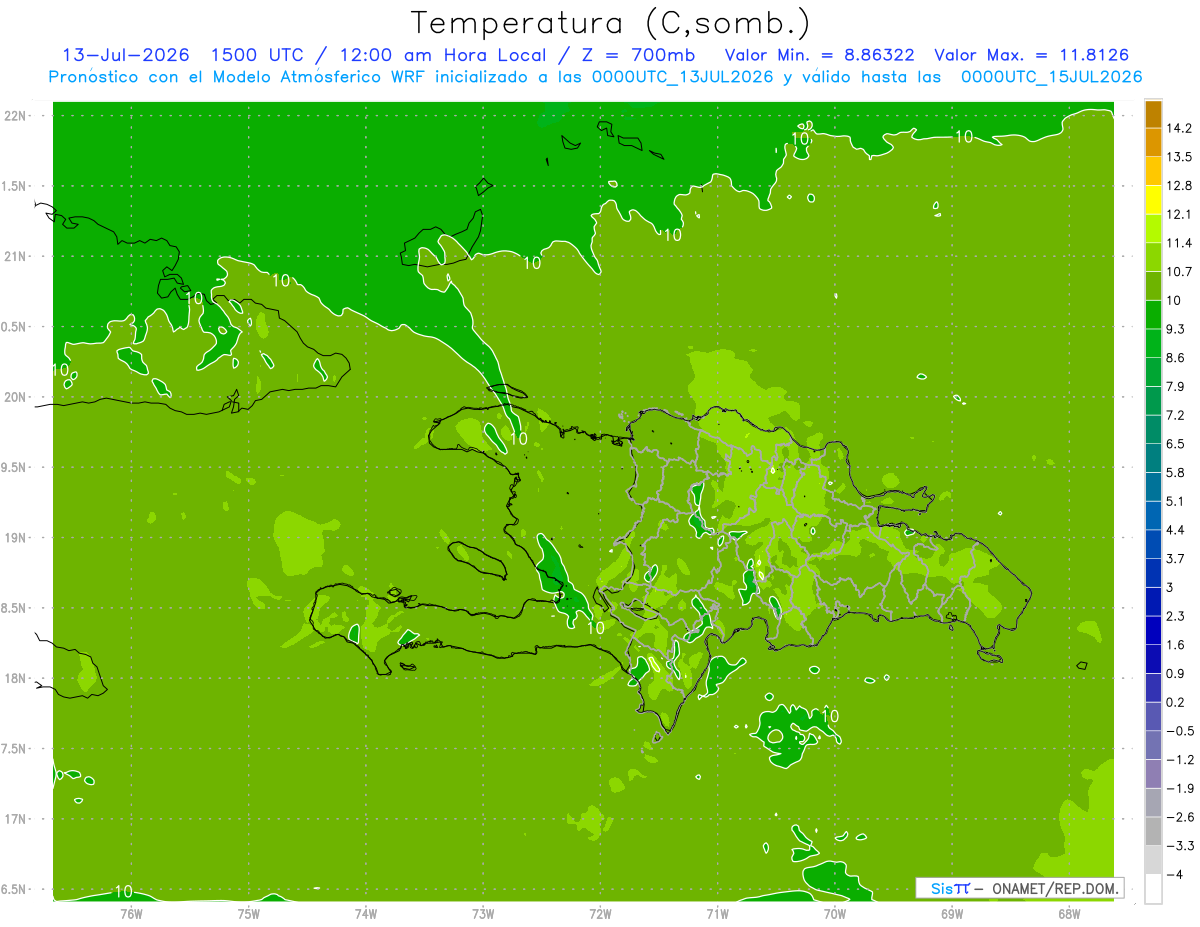1200x927 pixels.
Task: Click the '8.5N' latitude axis label
Action: [x=14, y=608]
